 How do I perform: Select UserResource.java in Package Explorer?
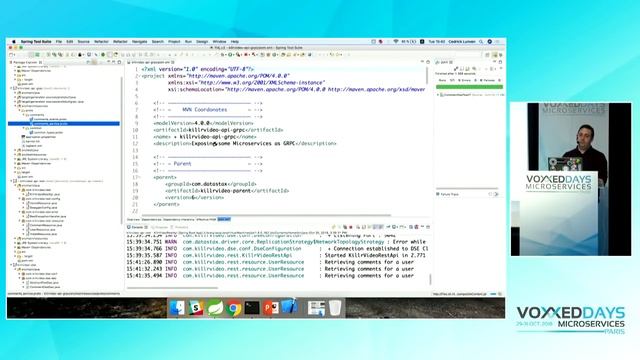tap(44, 229)
